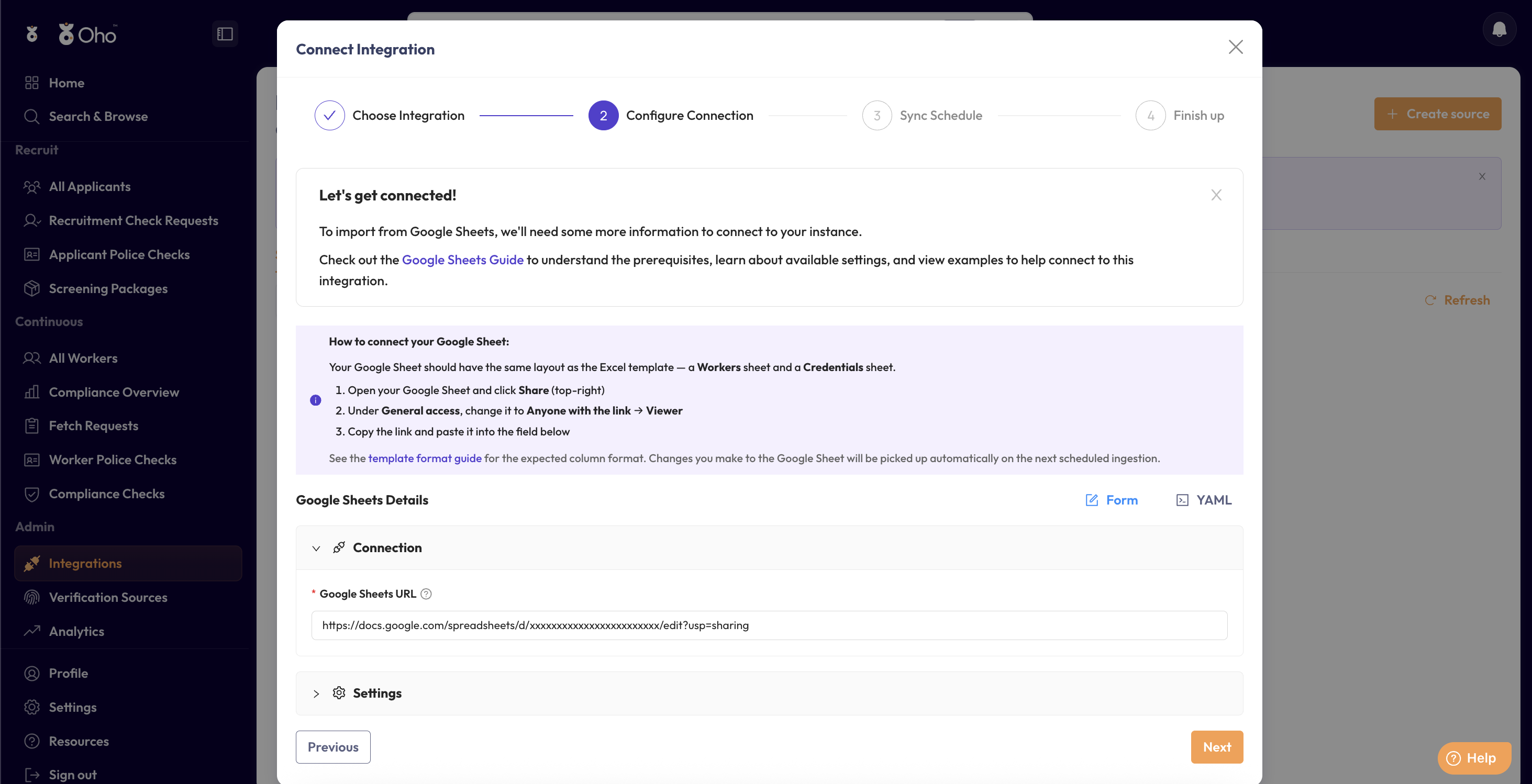This screenshot has height=784, width=1532.
Task: Sign out of Oho
Action: click(73, 775)
